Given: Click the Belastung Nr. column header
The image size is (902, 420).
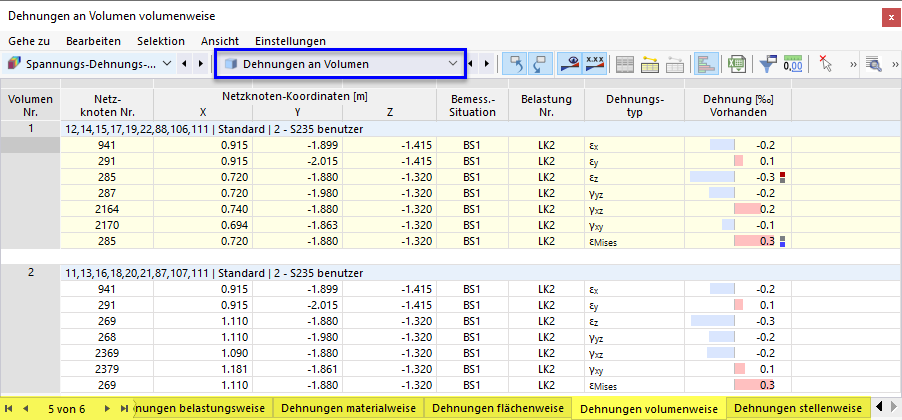Looking at the screenshot, I should (x=546, y=105).
